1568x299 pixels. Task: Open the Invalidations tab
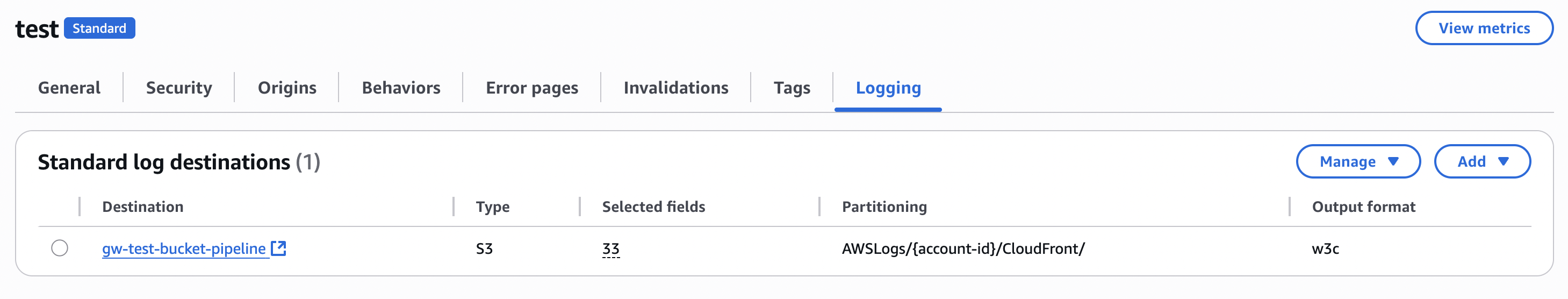tap(675, 88)
